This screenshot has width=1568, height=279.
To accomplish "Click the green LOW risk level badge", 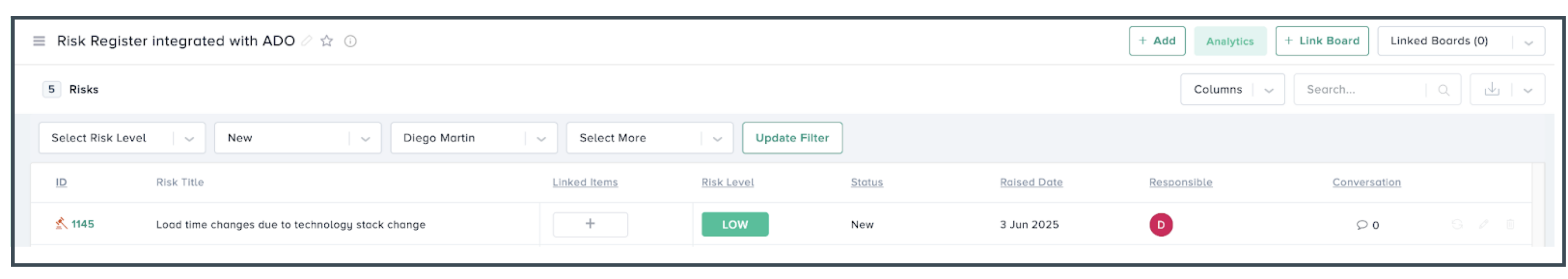I will click(x=735, y=225).
